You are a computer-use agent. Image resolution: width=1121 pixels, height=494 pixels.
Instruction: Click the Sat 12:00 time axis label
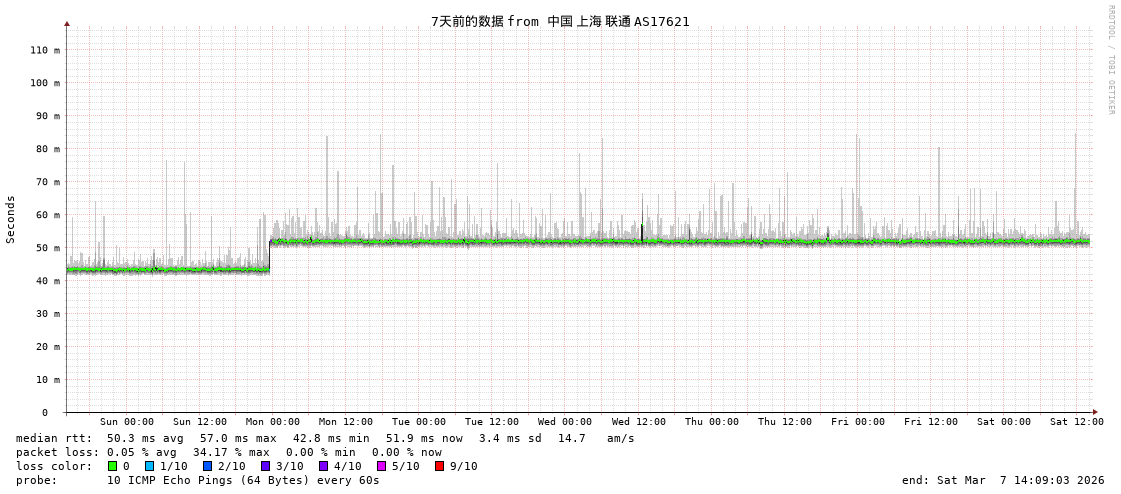coord(1077,422)
